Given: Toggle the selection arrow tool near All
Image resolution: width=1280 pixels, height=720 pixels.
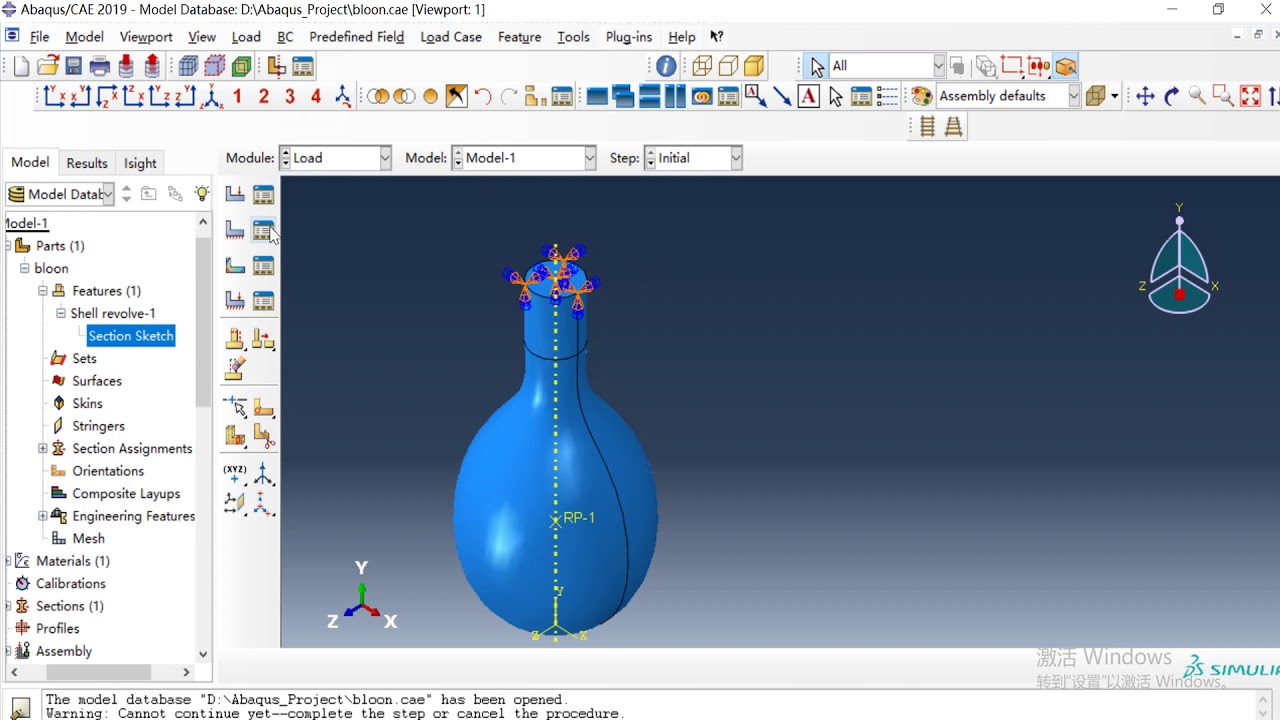Looking at the screenshot, I should click(x=817, y=67).
